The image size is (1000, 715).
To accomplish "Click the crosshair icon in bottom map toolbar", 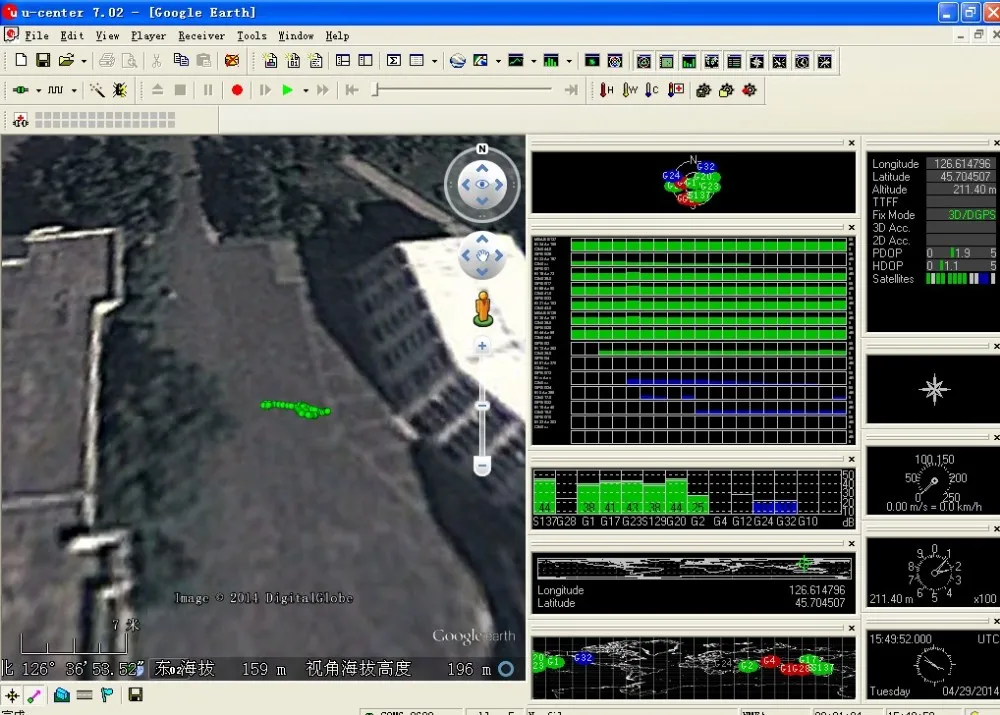I will pos(13,695).
